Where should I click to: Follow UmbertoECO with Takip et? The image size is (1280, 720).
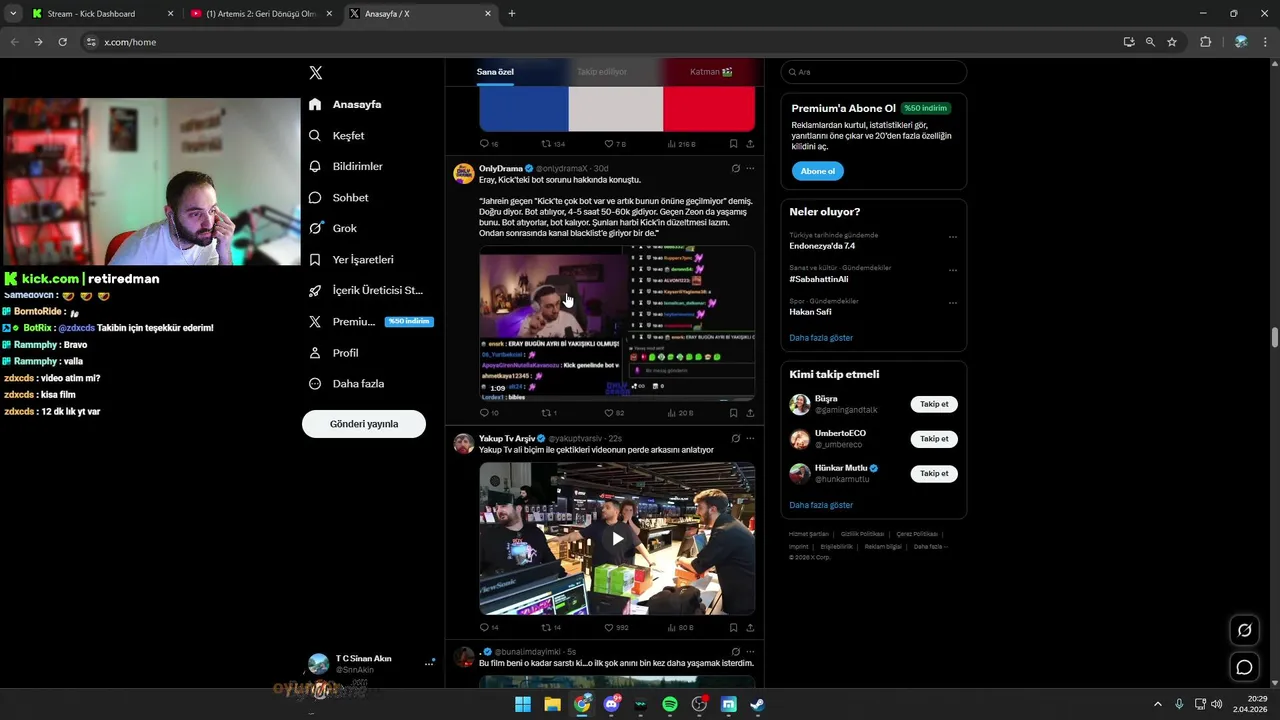click(x=934, y=439)
